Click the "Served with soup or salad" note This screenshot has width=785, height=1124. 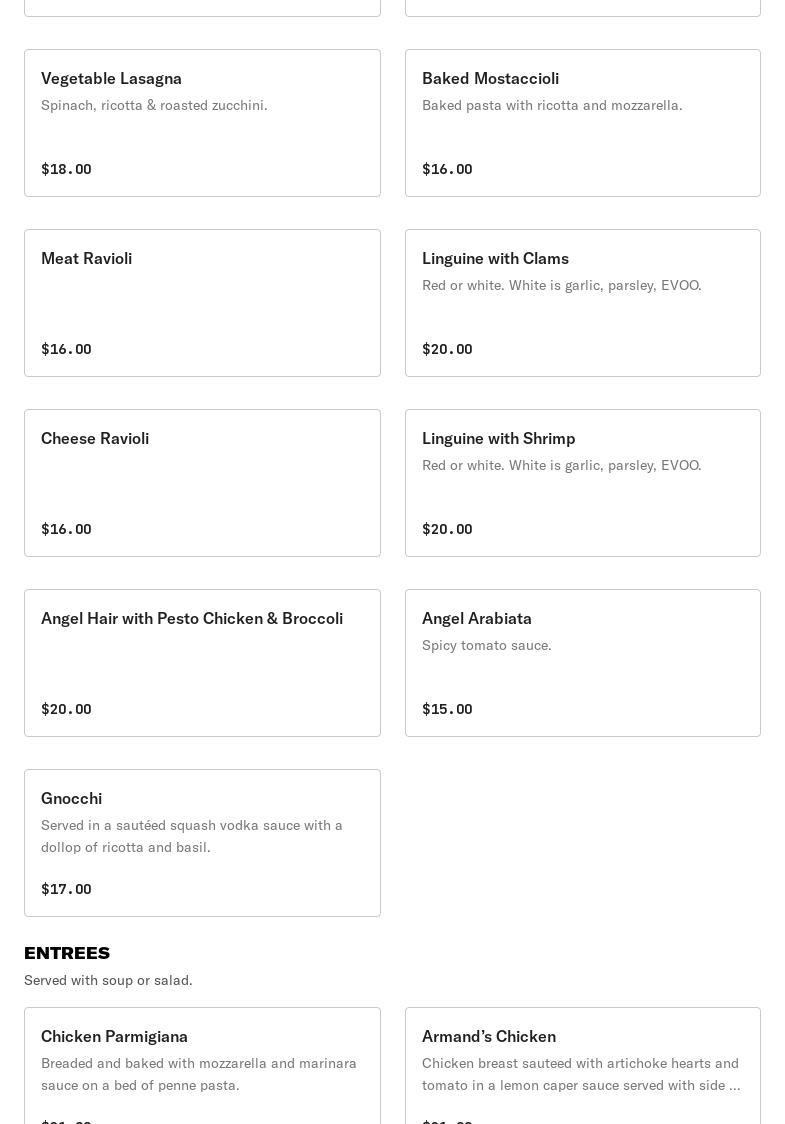[108, 980]
